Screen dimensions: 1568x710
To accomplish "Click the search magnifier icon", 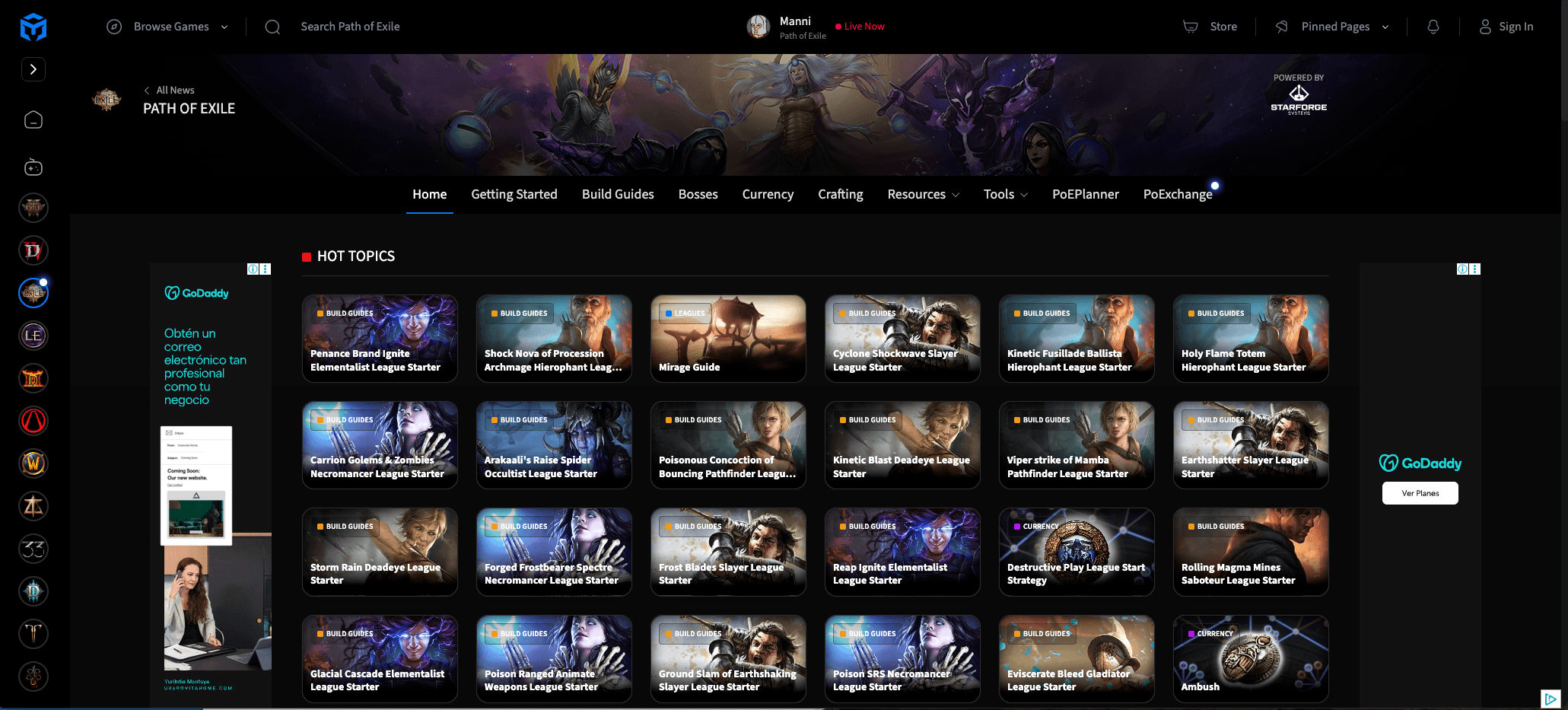I will coord(272,27).
